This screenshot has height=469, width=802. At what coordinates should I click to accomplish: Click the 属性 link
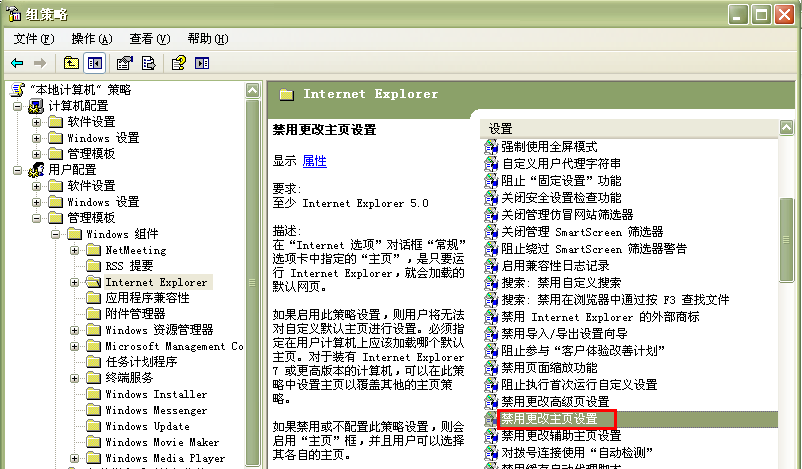click(315, 161)
